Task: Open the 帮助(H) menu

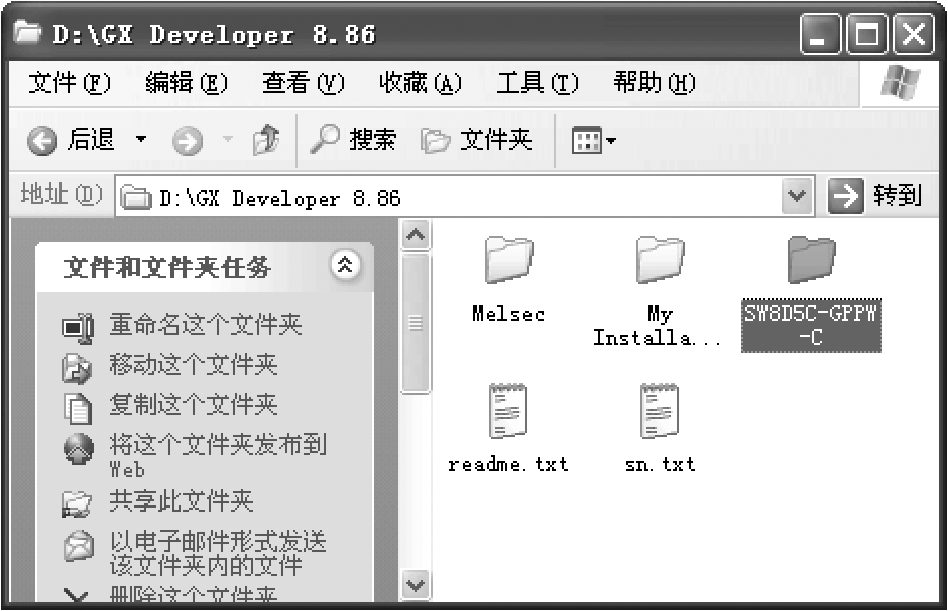Action: pos(654,83)
